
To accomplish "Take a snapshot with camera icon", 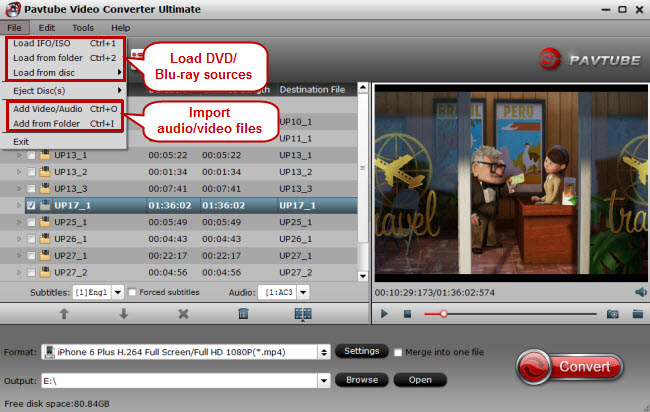I will click(612, 314).
